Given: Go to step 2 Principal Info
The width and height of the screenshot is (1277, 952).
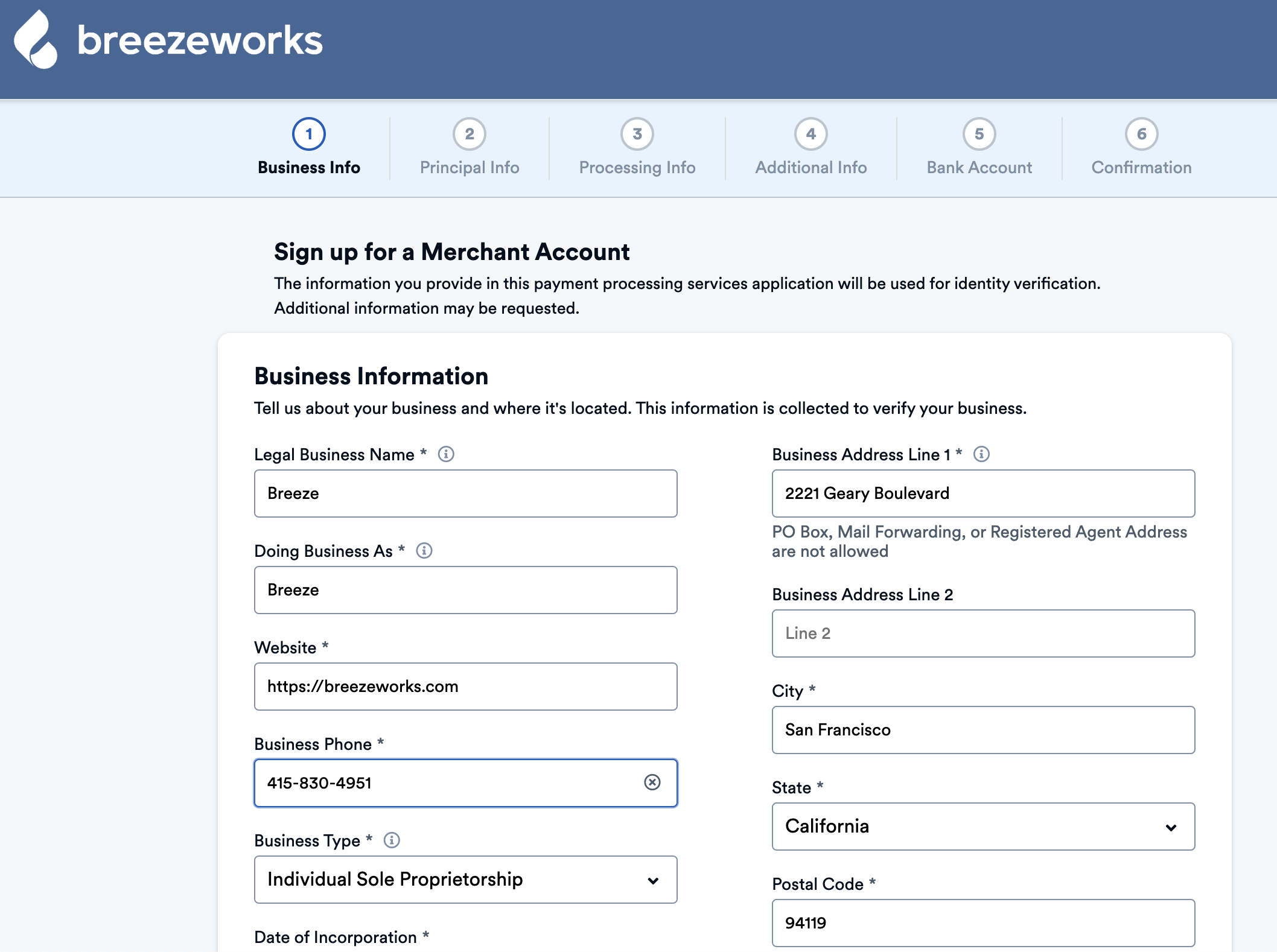Looking at the screenshot, I should 470,148.
